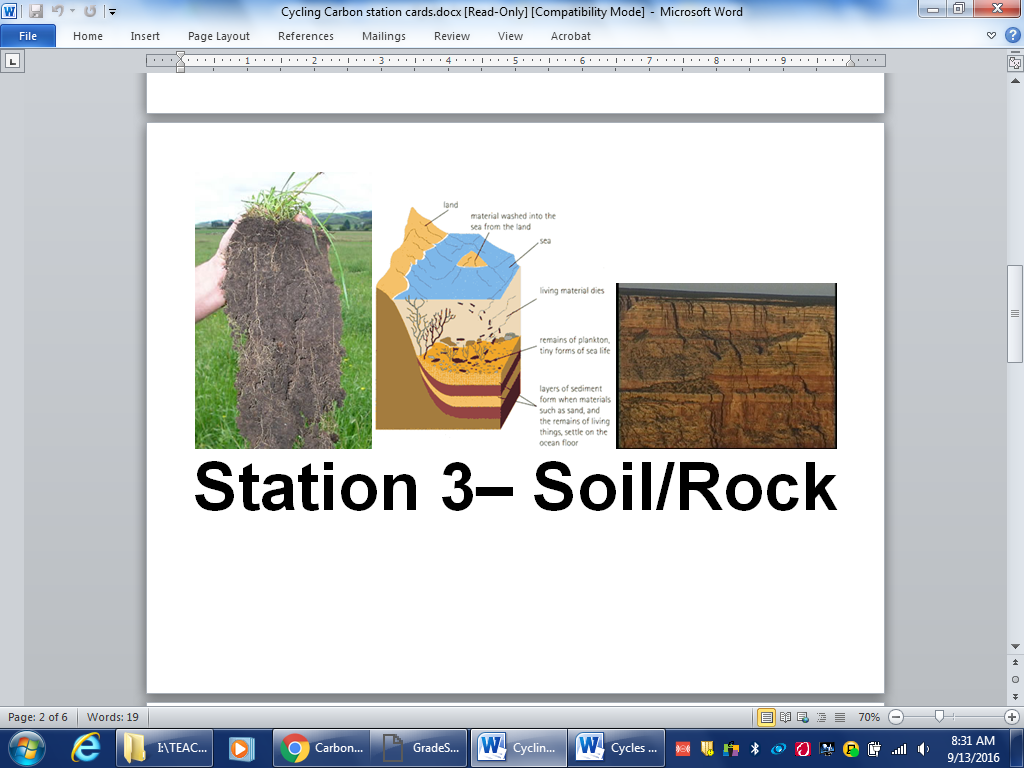Click the 'Page: 2 of 6' status indicator
Image resolution: width=1024 pixels, height=768 pixels.
point(38,717)
